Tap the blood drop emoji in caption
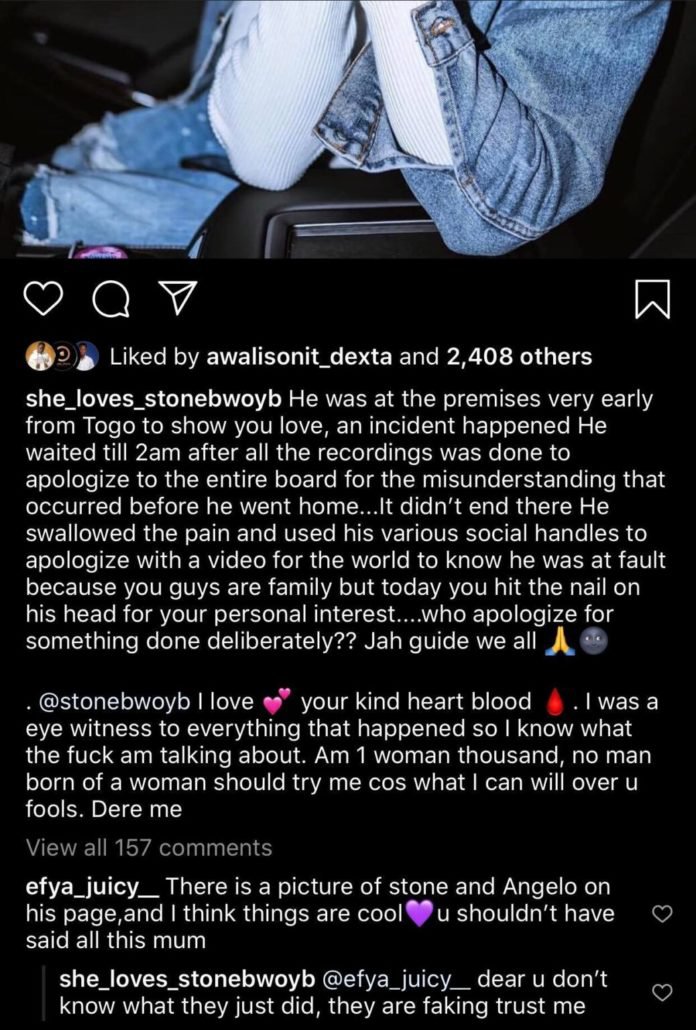 point(555,702)
